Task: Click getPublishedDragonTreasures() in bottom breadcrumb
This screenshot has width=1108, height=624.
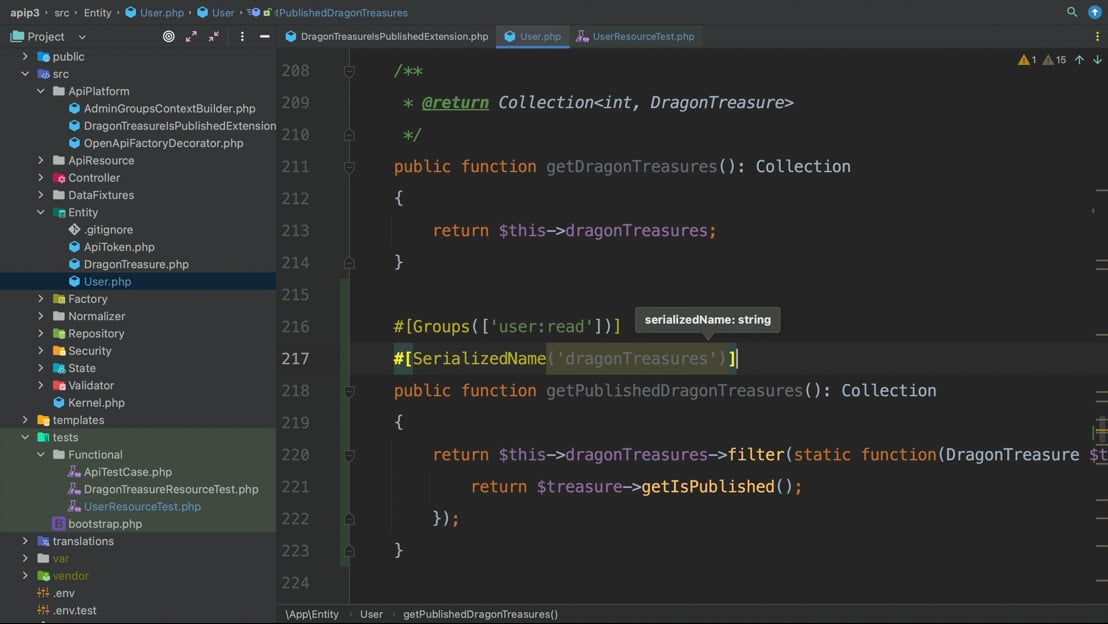Action: click(x=481, y=614)
